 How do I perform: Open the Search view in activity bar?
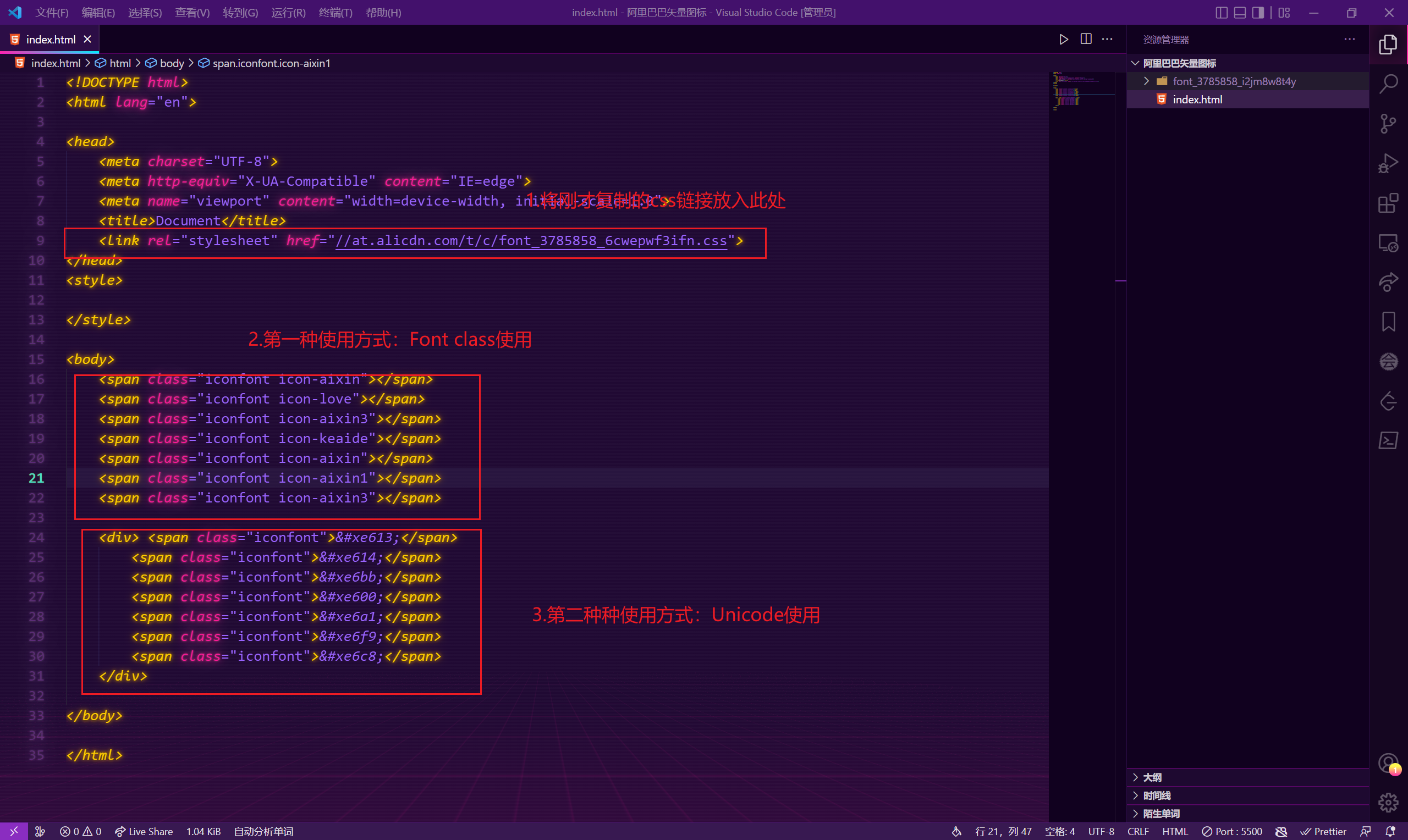pos(1388,84)
